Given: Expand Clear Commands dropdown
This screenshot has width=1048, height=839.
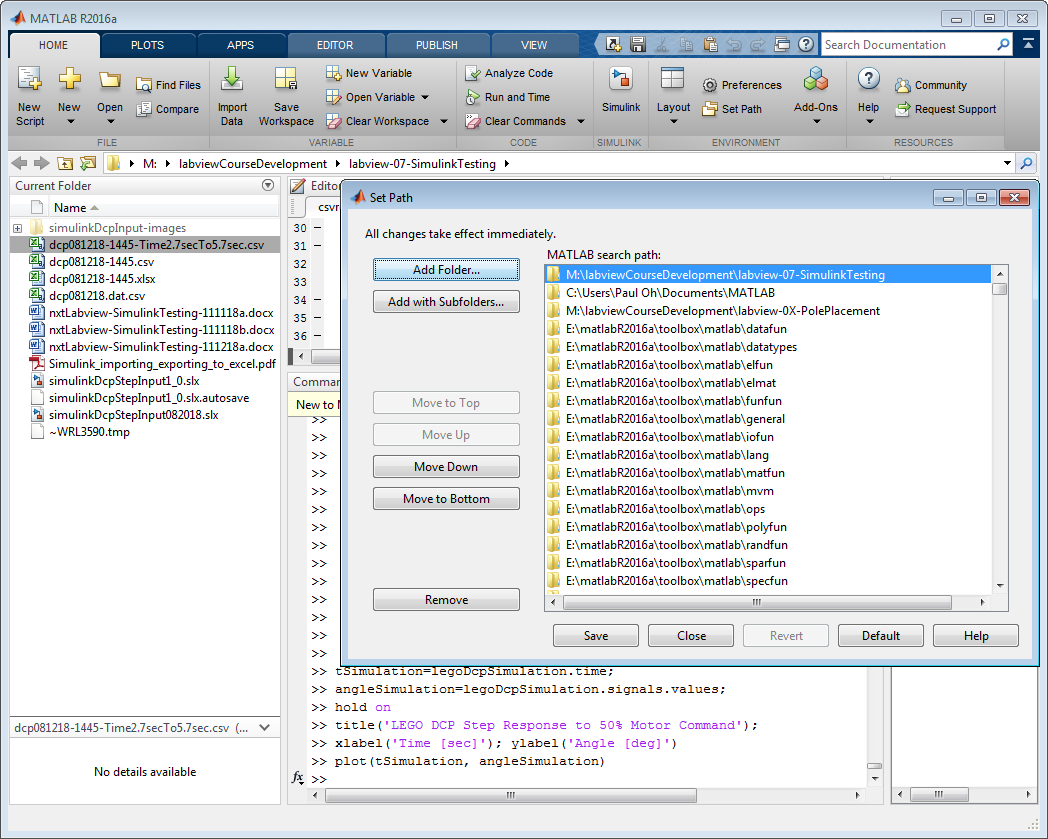Looking at the screenshot, I should pos(581,122).
